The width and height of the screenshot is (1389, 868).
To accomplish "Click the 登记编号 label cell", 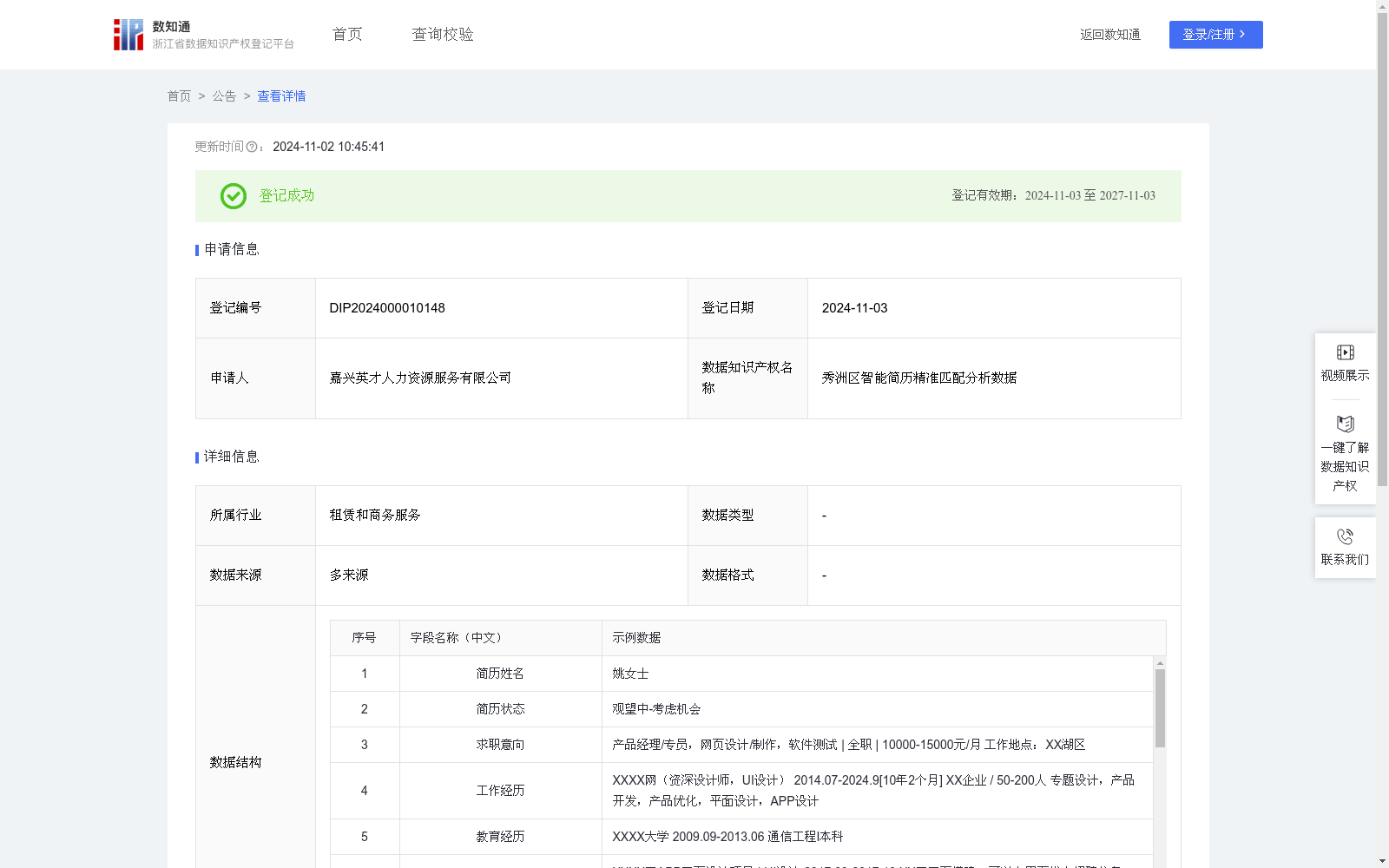I will pos(255,308).
